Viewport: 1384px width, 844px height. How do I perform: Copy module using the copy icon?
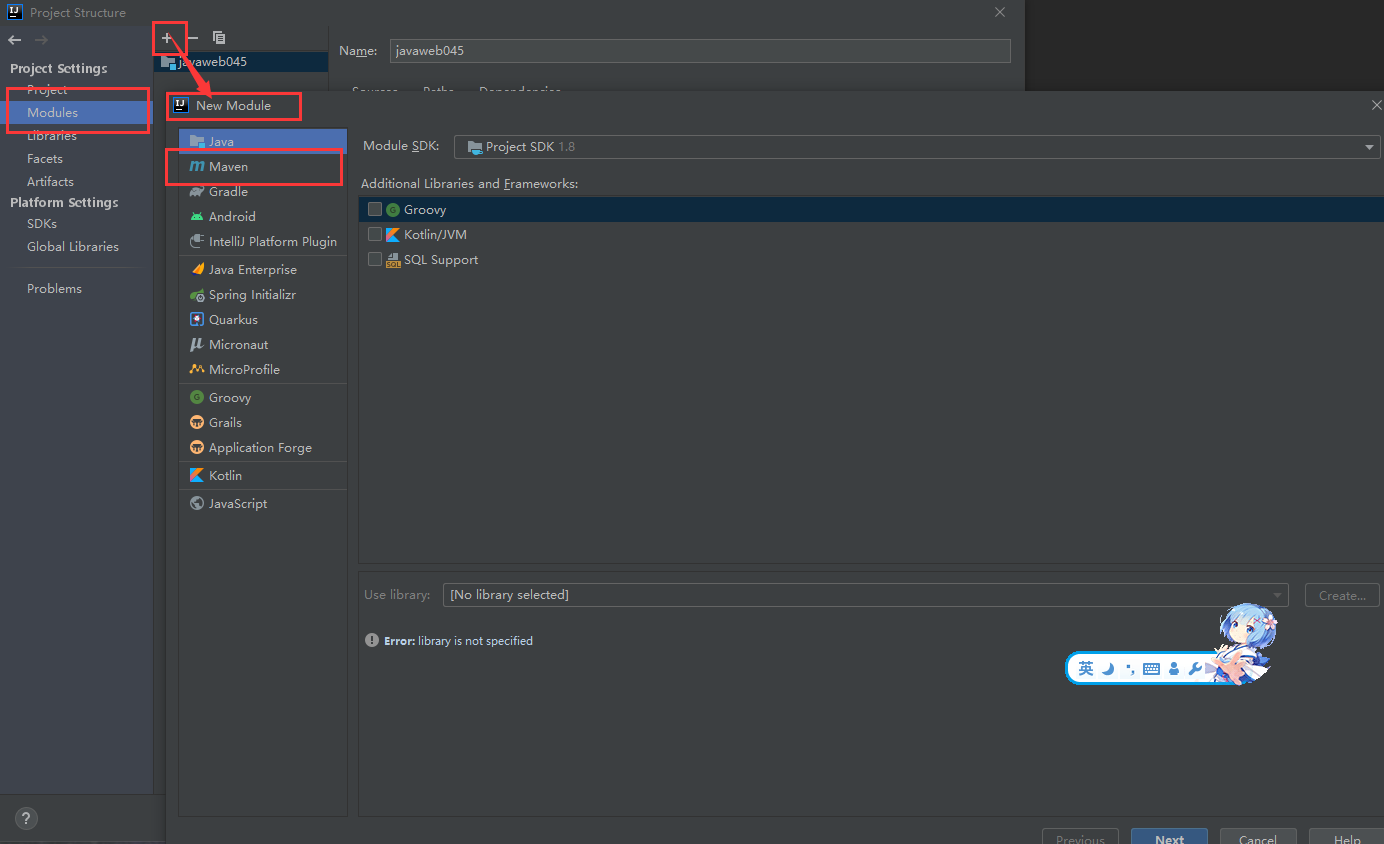(x=219, y=38)
